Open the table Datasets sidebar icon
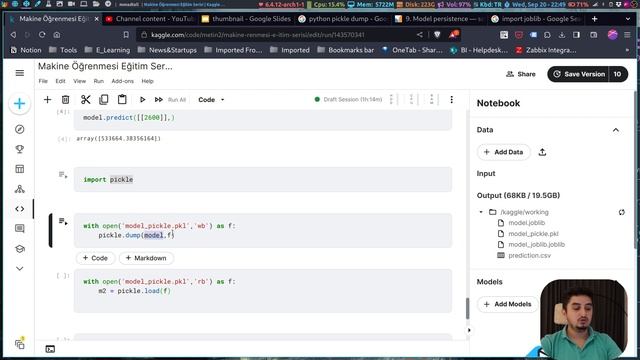 [x=20, y=169]
